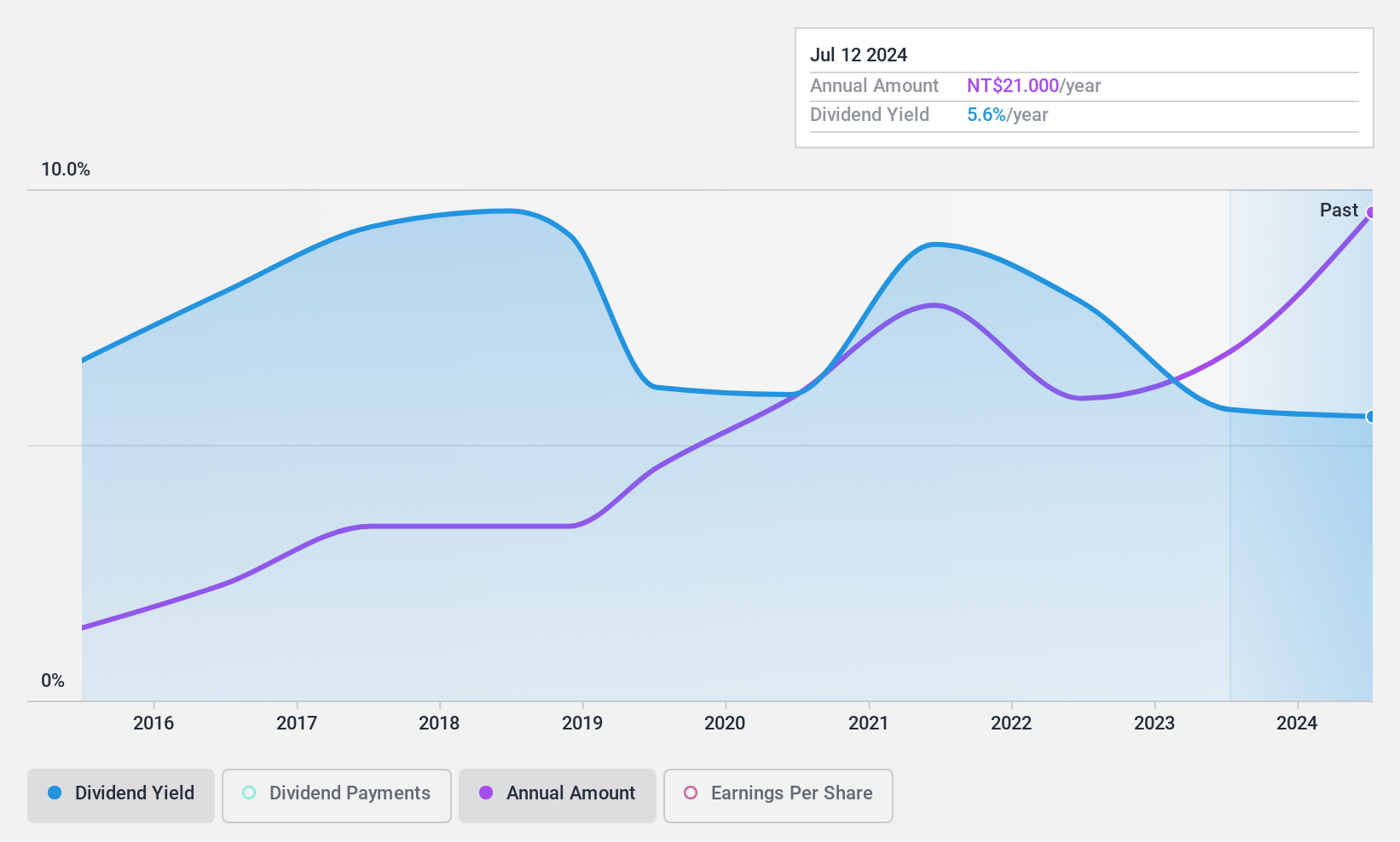Click the NT$21.000/year value in tooltip
Screen dimensions: 1400x842
(x=1033, y=86)
